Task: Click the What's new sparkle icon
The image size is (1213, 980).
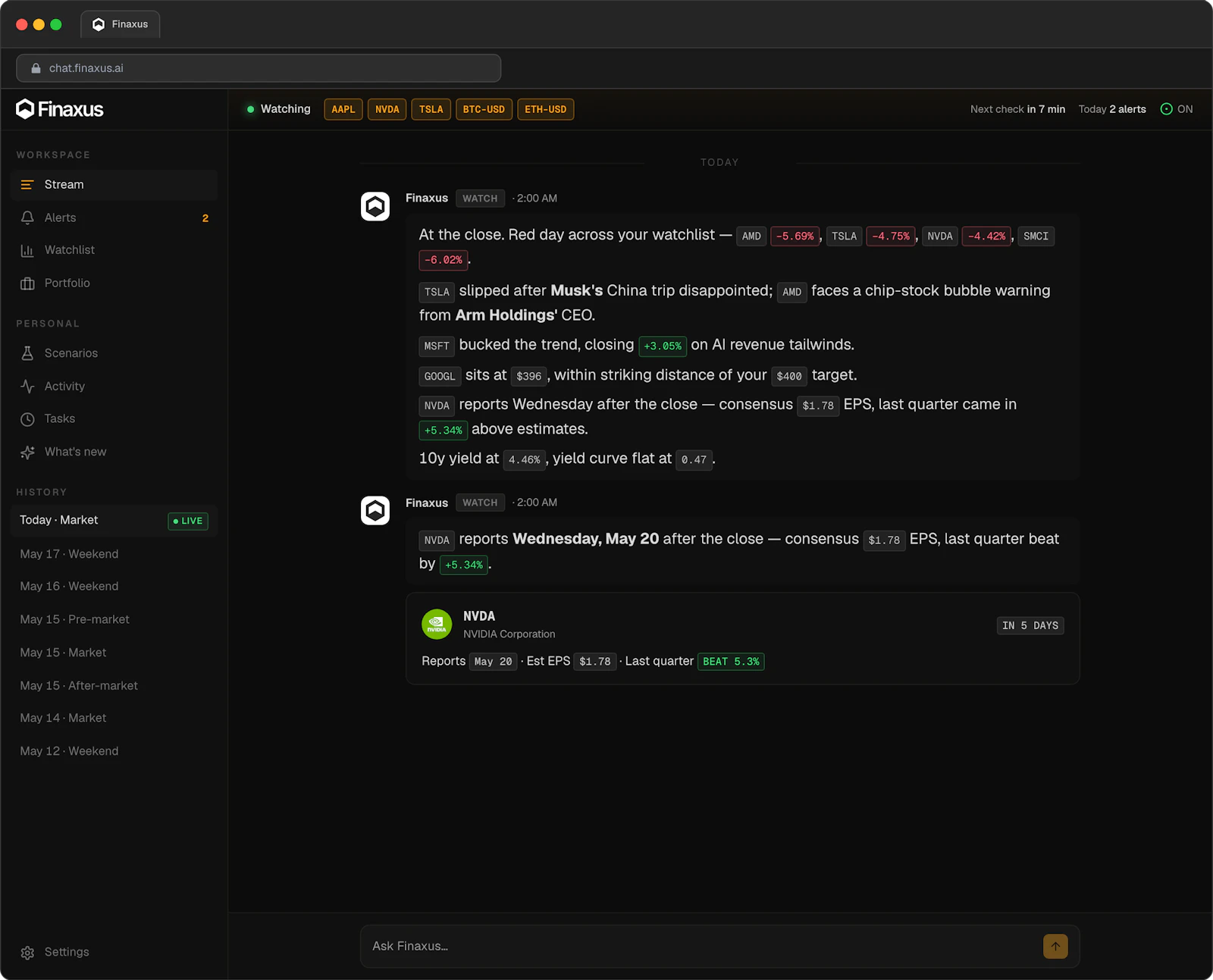Action: [x=27, y=452]
